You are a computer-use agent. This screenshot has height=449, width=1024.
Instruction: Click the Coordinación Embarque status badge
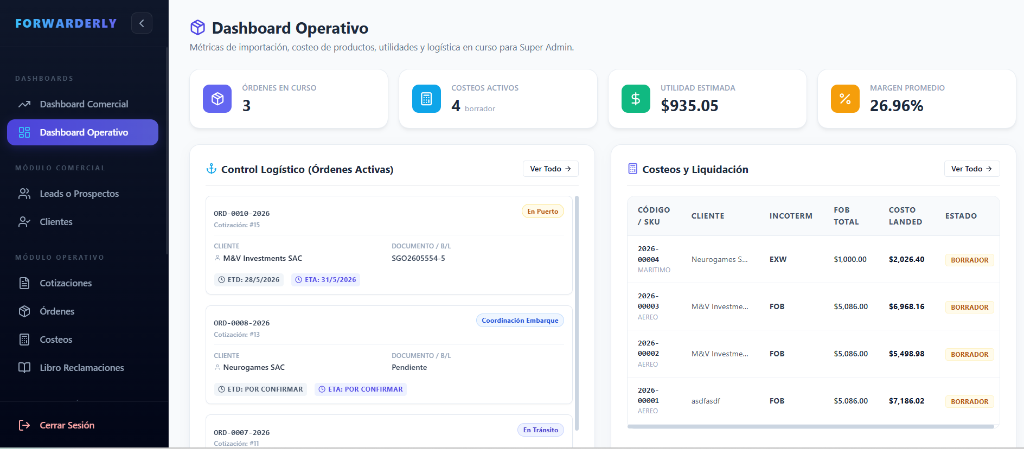coord(520,320)
